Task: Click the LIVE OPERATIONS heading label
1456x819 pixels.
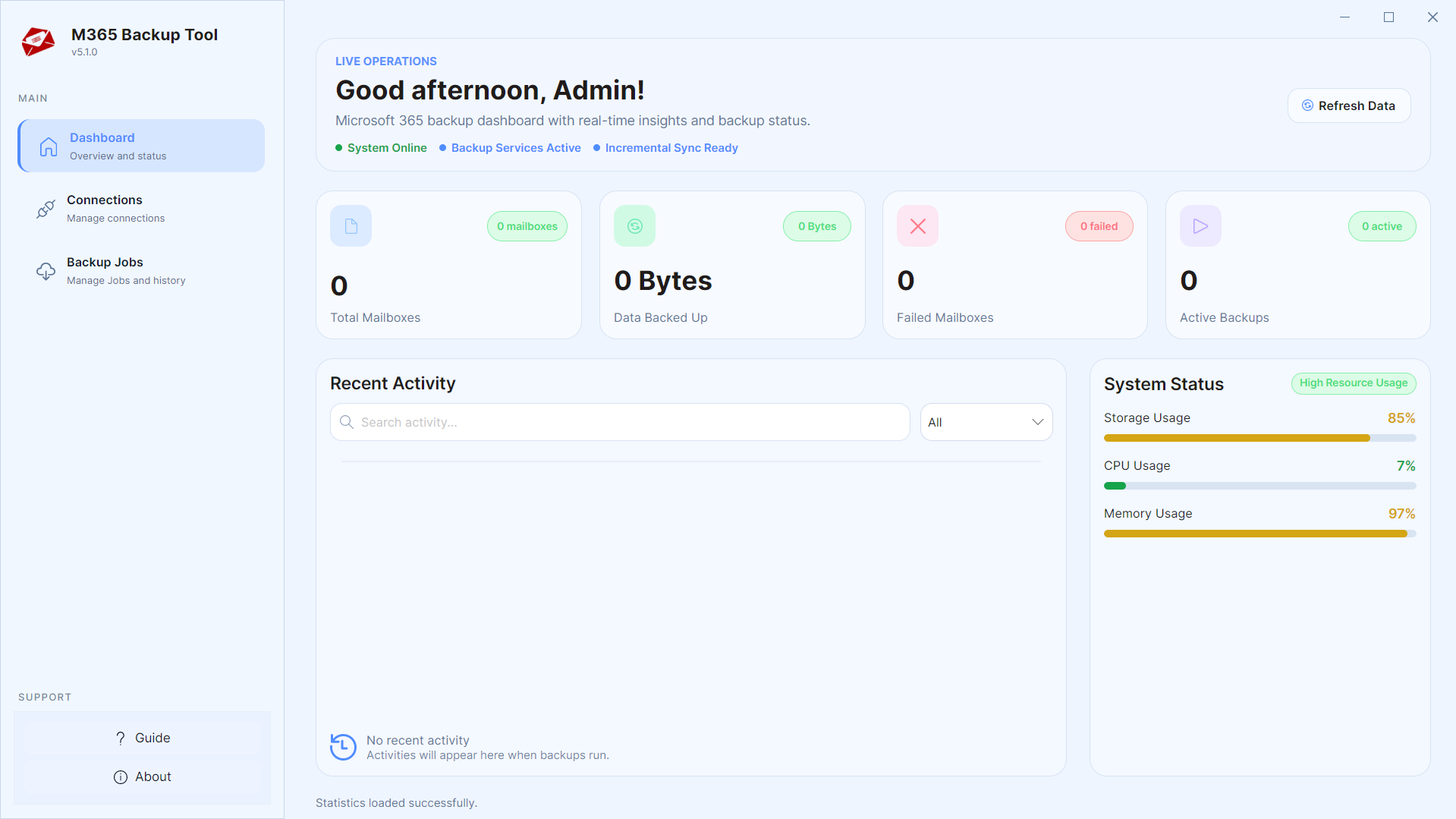Action: coord(386,61)
